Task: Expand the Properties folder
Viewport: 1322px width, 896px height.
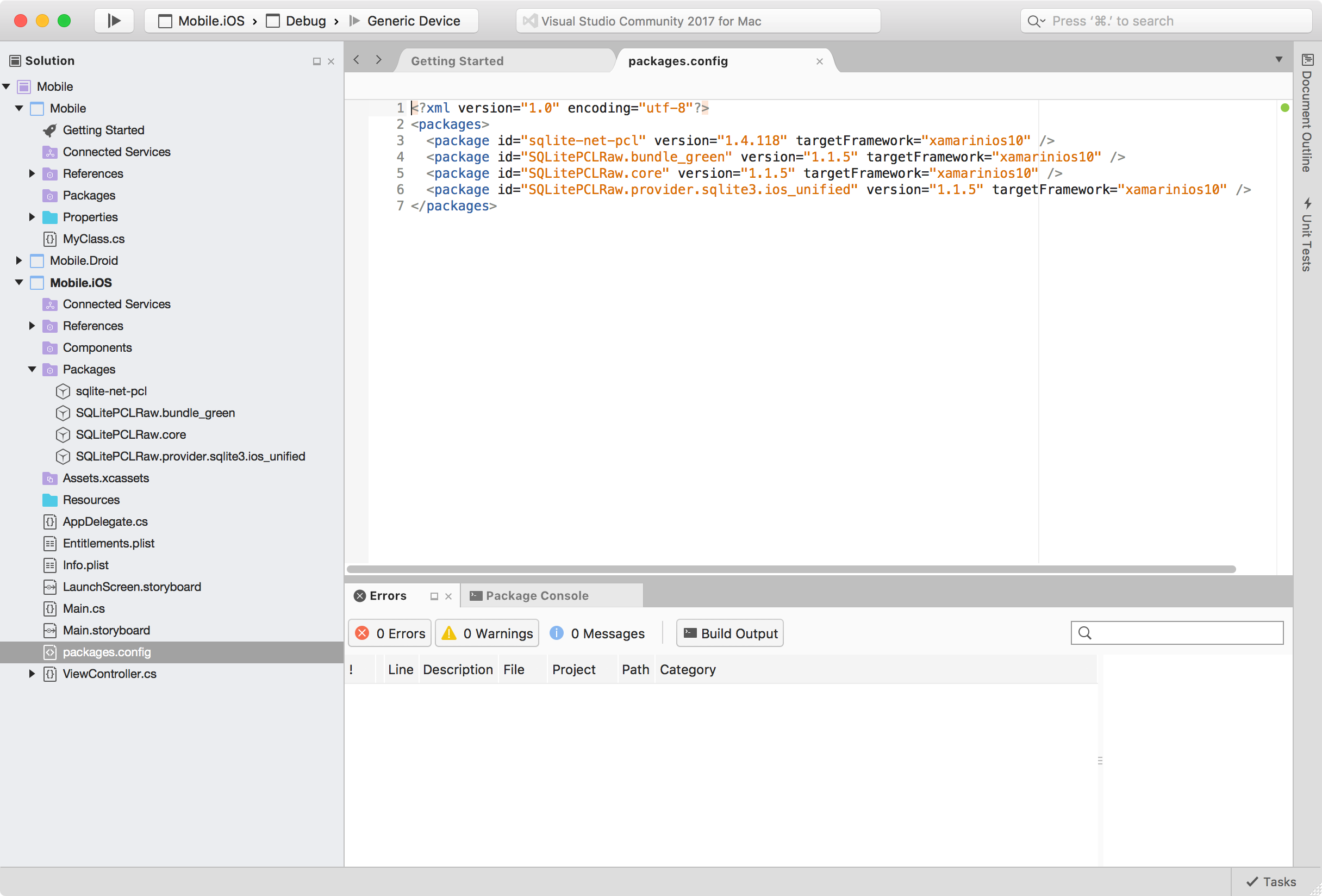Action: pos(32,217)
